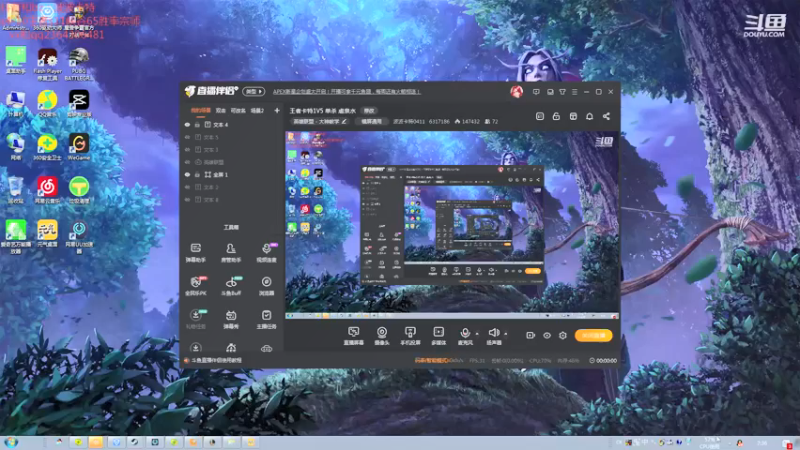The width and height of the screenshot is (800, 450).
Task: Open the message icon beside the avatar
Action: [536, 92]
